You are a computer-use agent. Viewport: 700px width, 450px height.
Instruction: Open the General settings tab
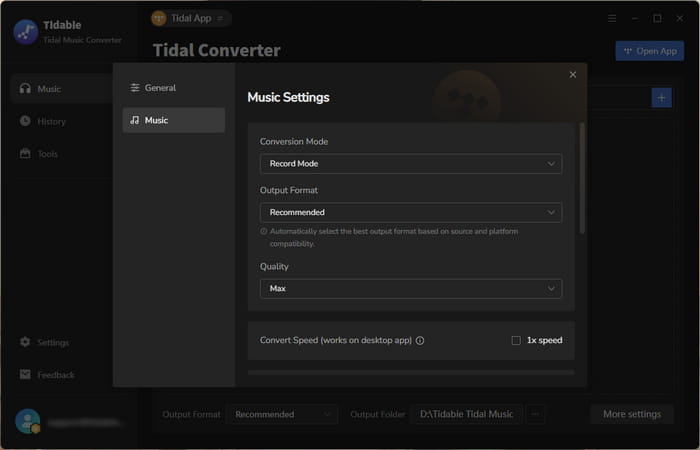[x=174, y=88]
